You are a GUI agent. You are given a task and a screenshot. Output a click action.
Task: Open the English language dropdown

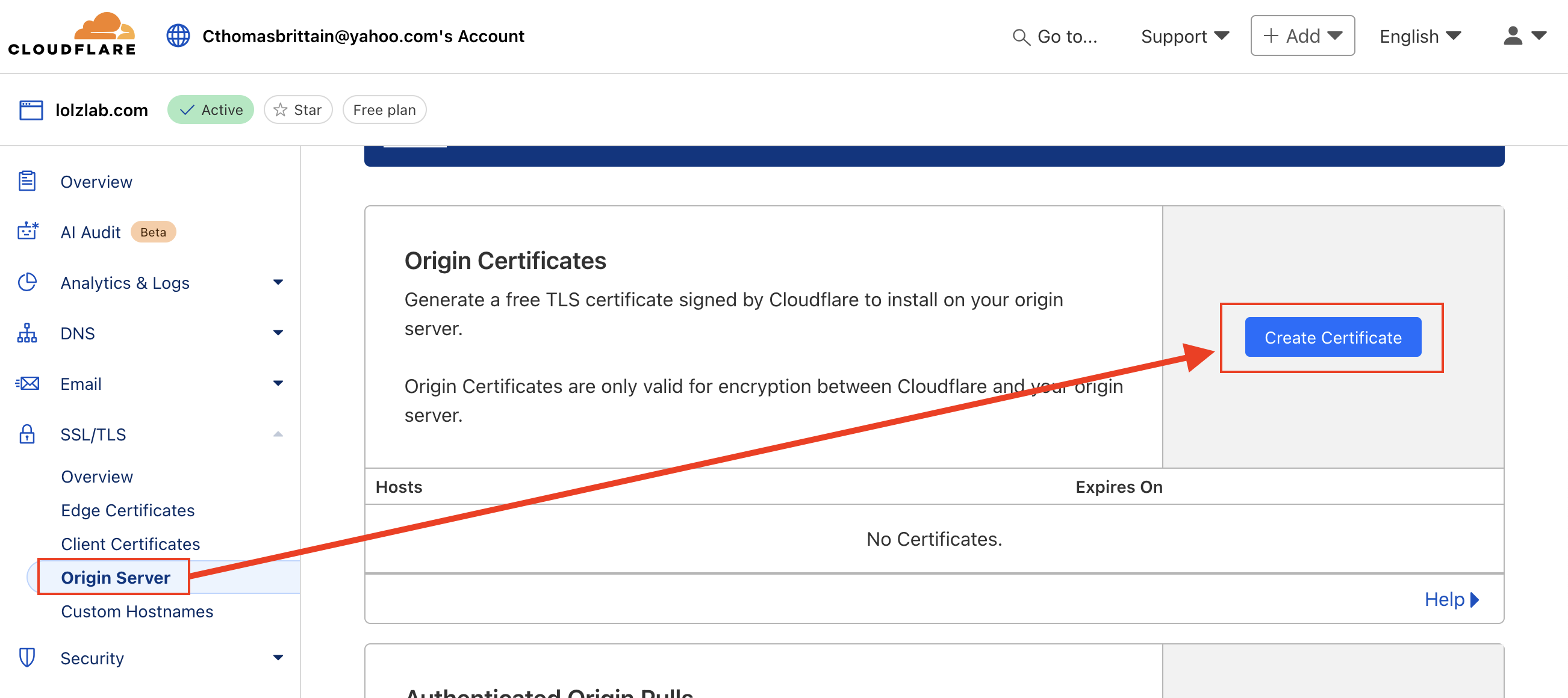(1420, 37)
